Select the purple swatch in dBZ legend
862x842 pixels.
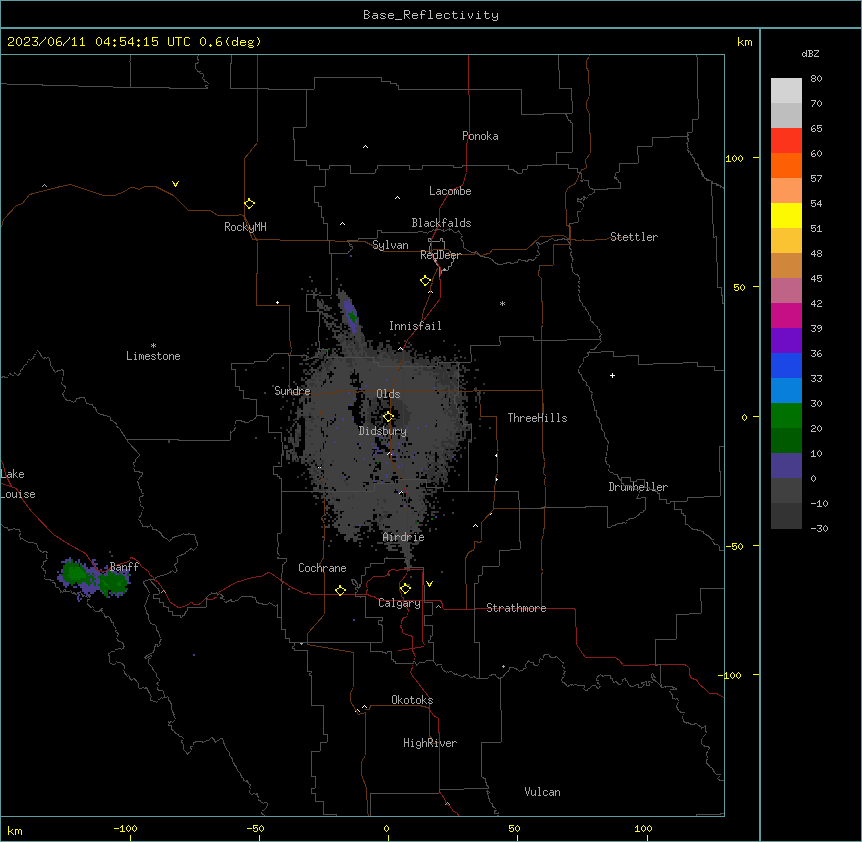coord(786,341)
